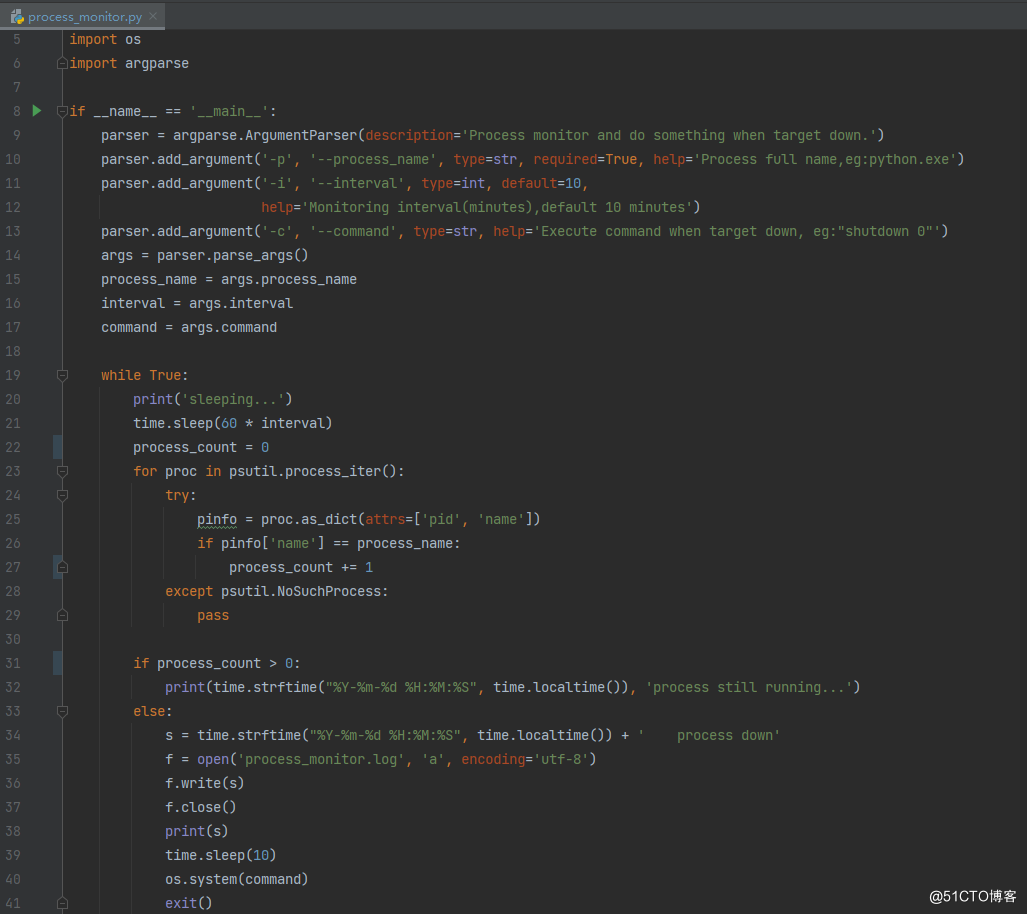Click the 'import argparse' statement

(x=129, y=64)
